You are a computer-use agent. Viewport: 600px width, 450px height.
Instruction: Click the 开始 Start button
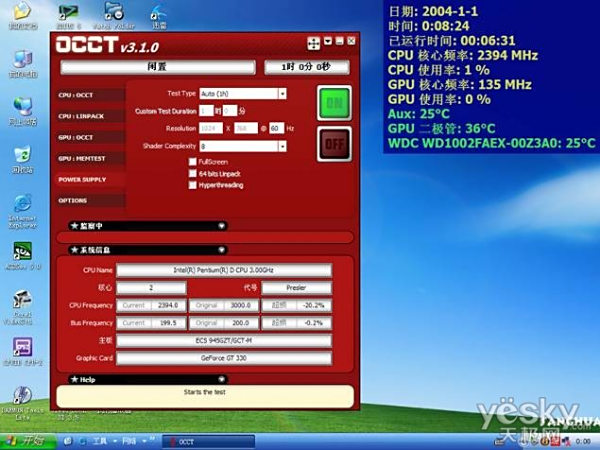coord(28,441)
